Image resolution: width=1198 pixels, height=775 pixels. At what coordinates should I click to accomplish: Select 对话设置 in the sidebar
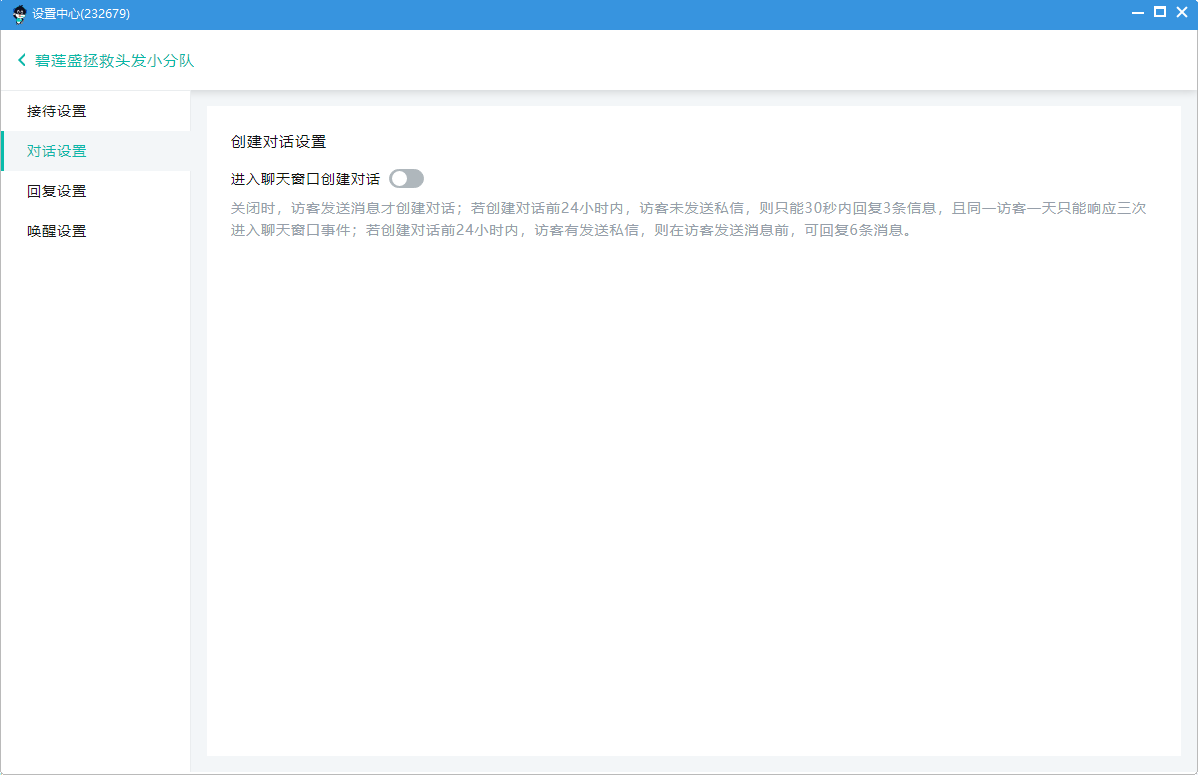57,151
